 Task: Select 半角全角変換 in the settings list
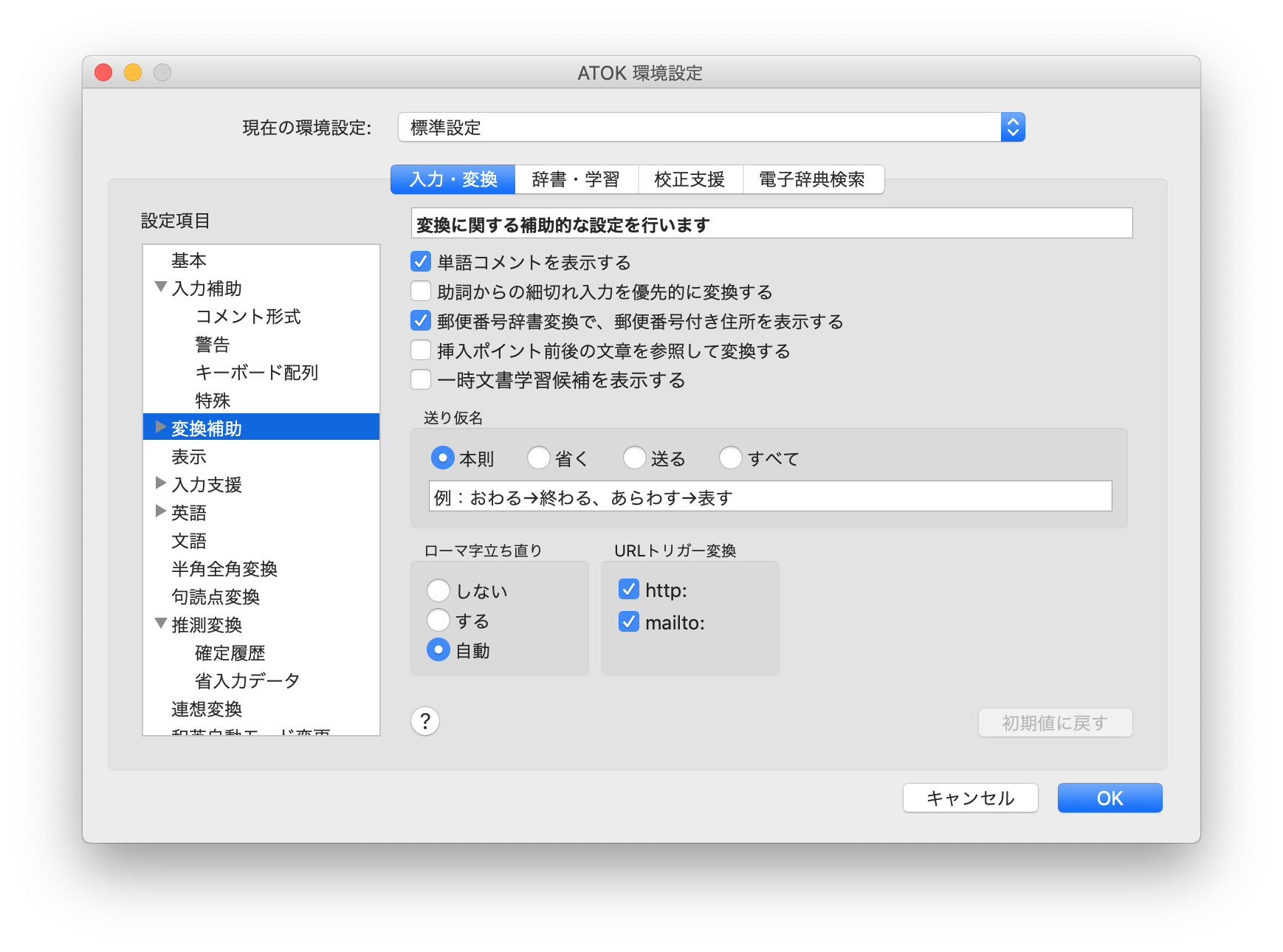pyautogui.click(x=261, y=569)
